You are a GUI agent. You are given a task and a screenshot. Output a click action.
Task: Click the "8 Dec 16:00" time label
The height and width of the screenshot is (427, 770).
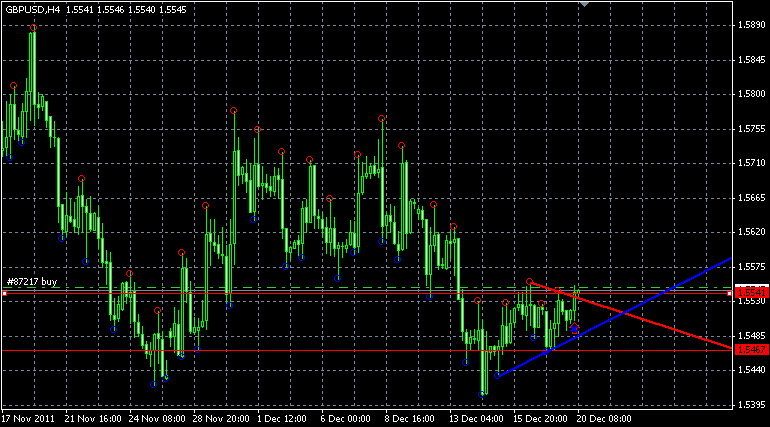(410, 419)
